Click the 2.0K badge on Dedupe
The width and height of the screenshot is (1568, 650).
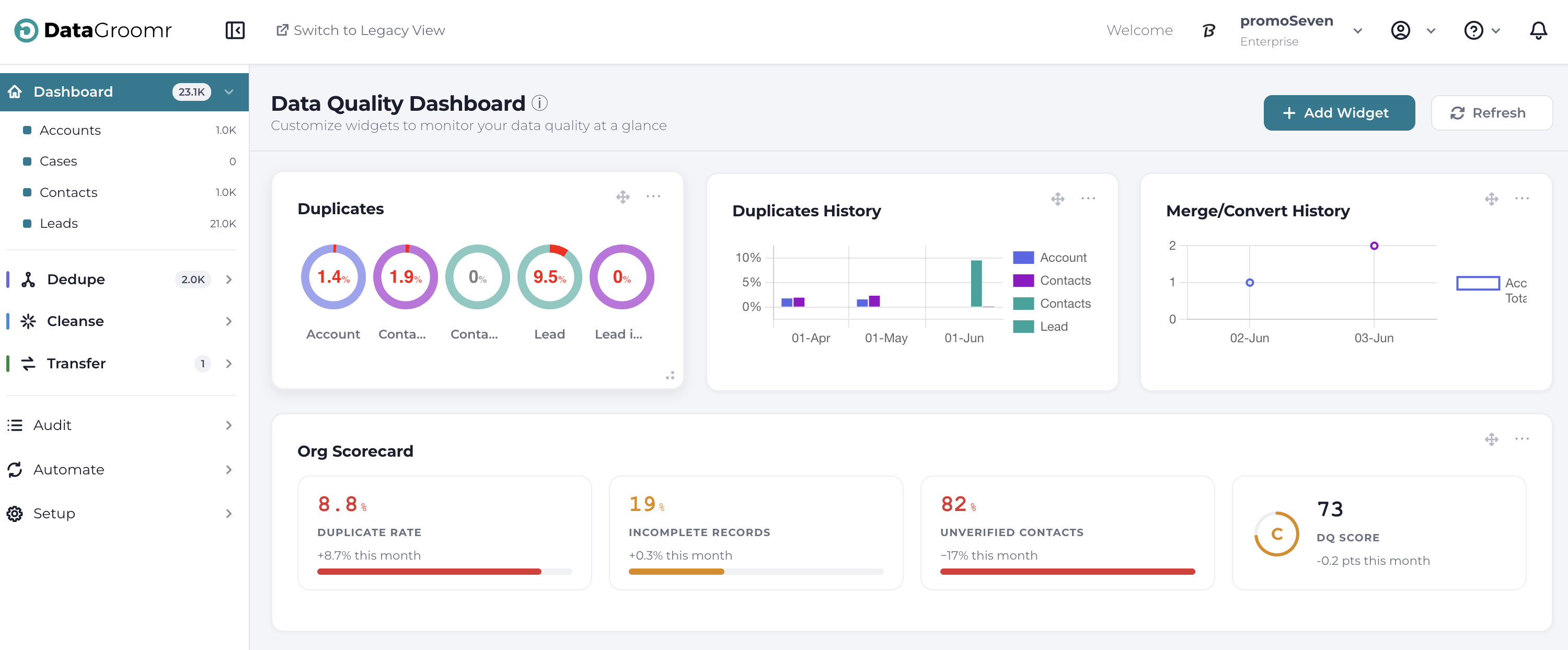[x=193, y=280]
